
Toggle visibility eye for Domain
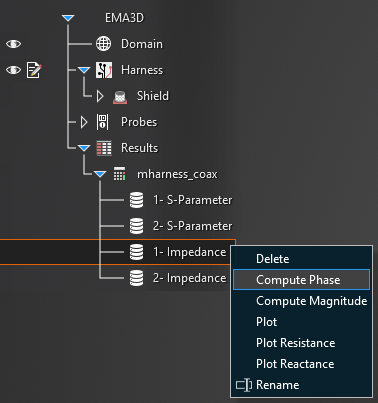click(x=13, y=44)
